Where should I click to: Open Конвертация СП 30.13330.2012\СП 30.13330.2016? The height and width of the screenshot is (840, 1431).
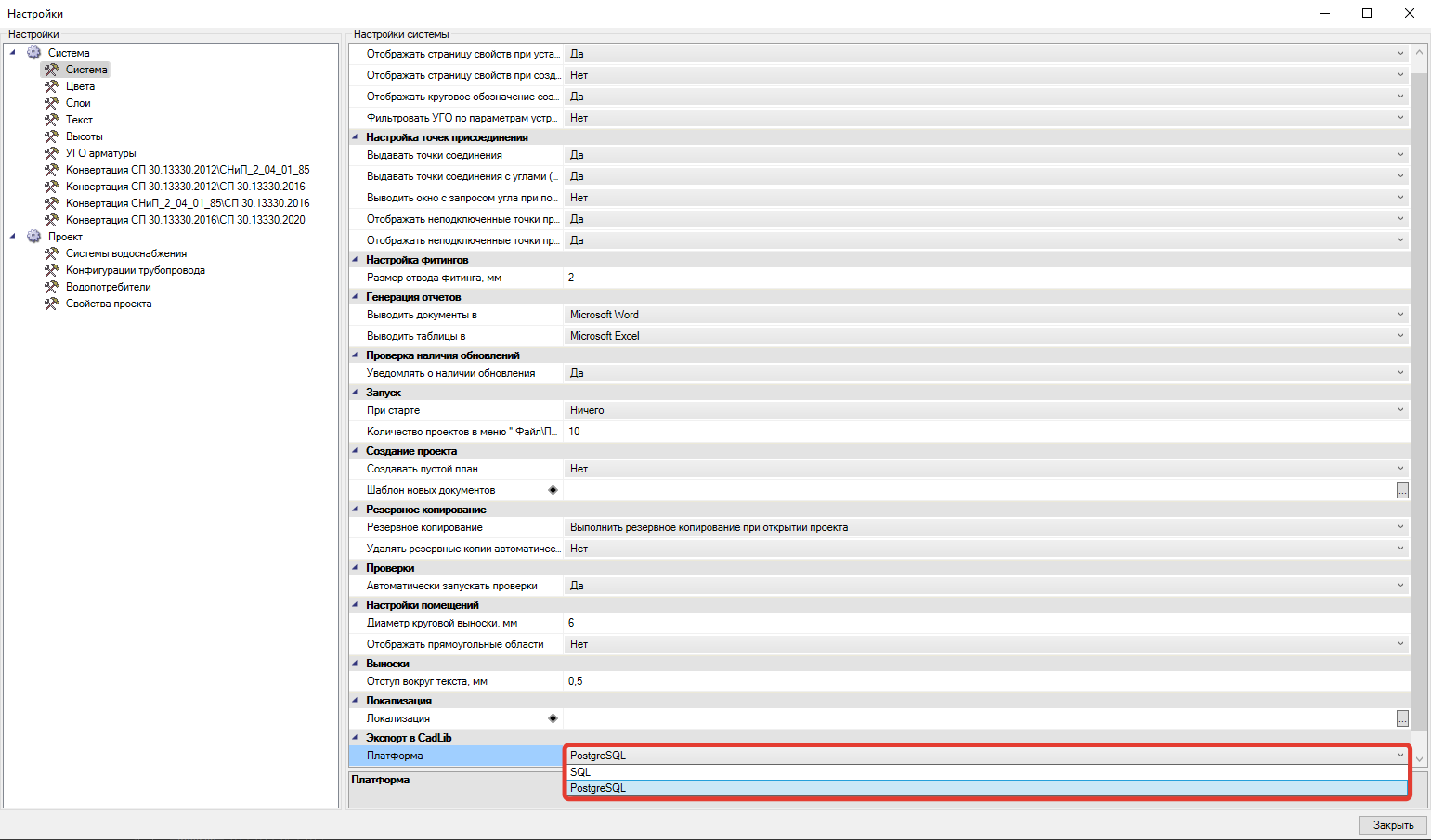pyautogui.click(x=186, y=187)
